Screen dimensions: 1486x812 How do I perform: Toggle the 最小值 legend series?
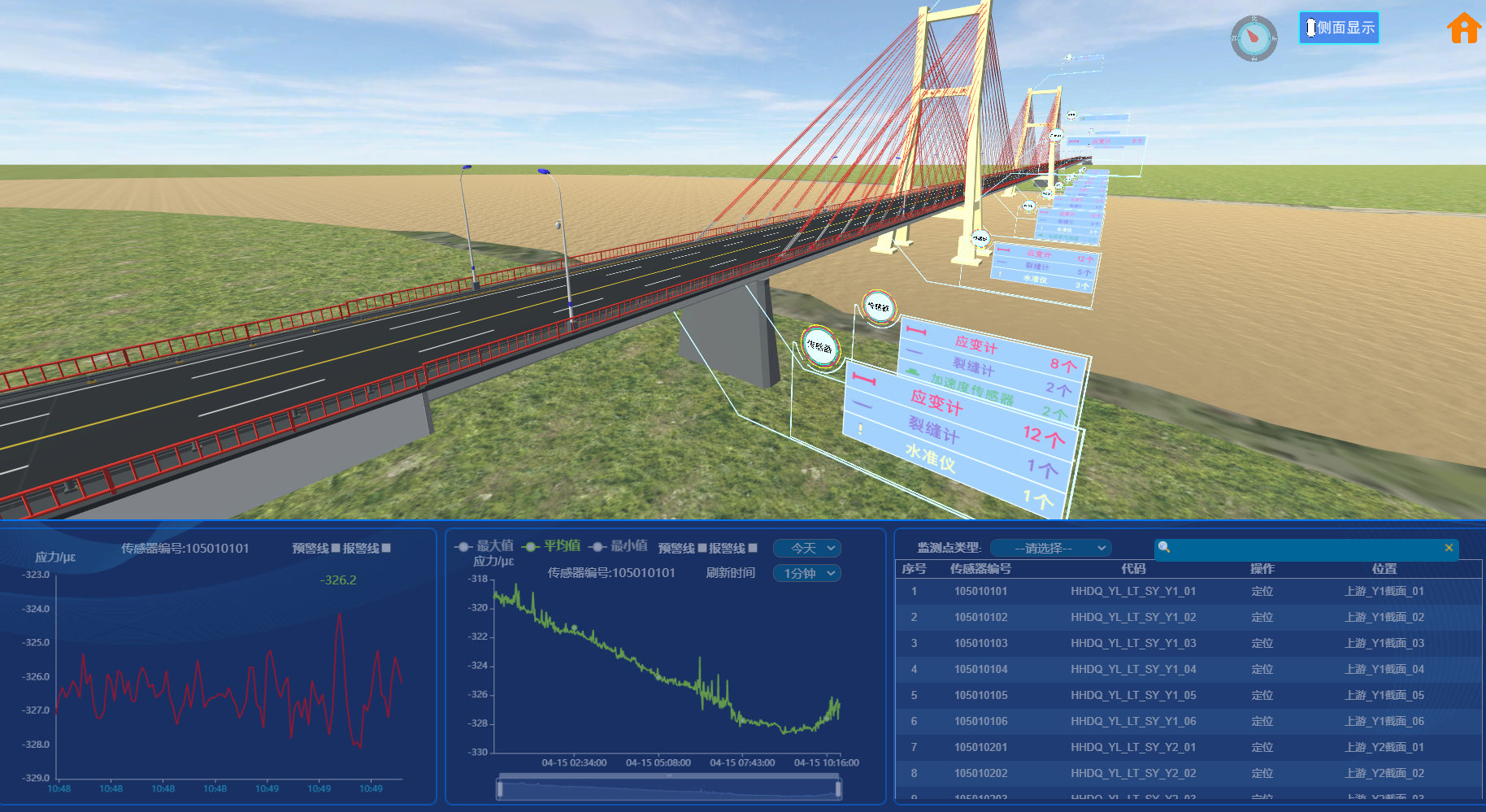[619, 546]
